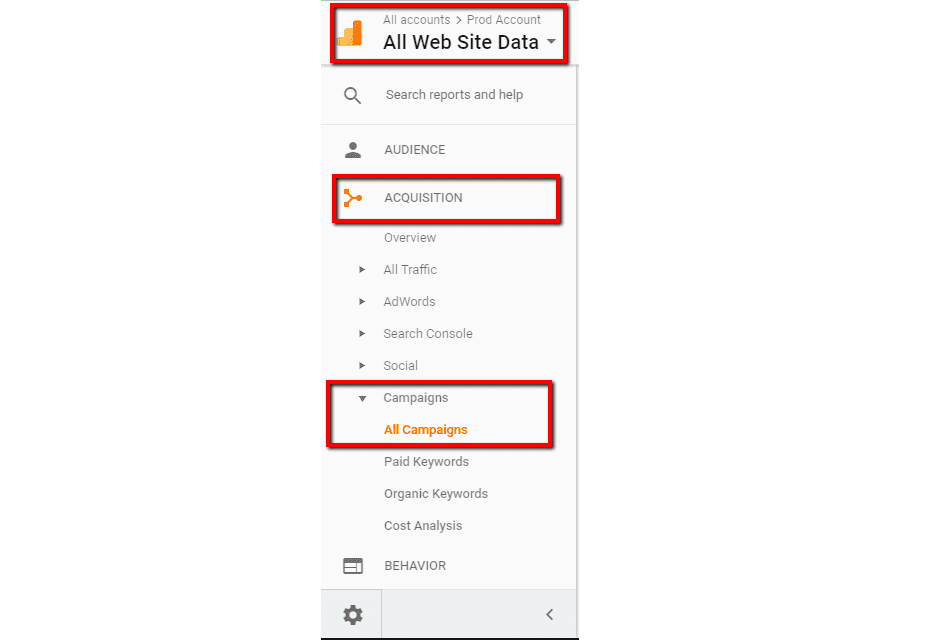Collapse the sidebar with the chevron
This screenshot has width=952, height=644.
point(549,615)
